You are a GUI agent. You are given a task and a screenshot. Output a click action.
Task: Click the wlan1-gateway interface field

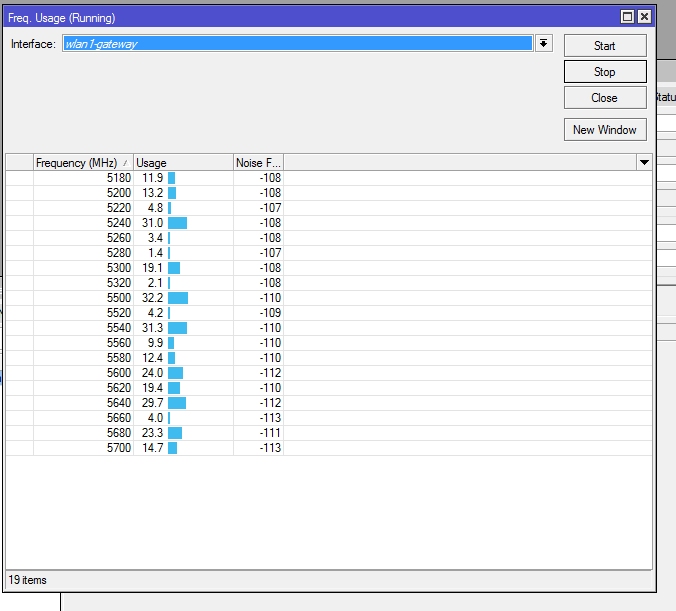point(297,44)
